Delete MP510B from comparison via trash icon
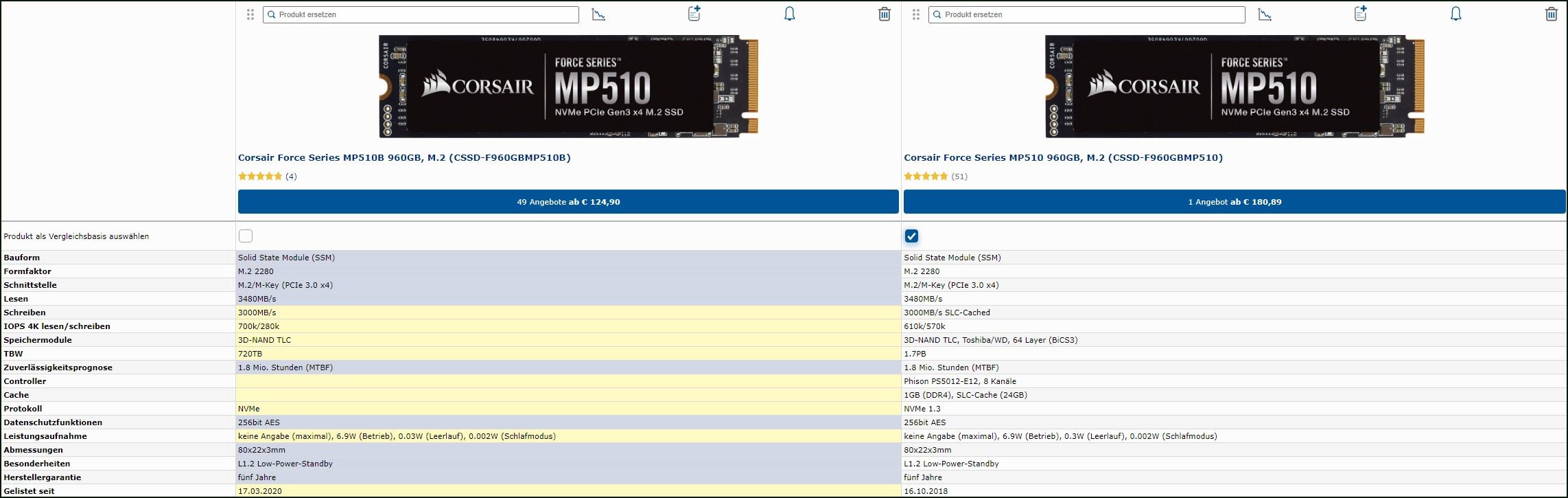Screen dimensions: 1568x498 (x=885, y=14)
